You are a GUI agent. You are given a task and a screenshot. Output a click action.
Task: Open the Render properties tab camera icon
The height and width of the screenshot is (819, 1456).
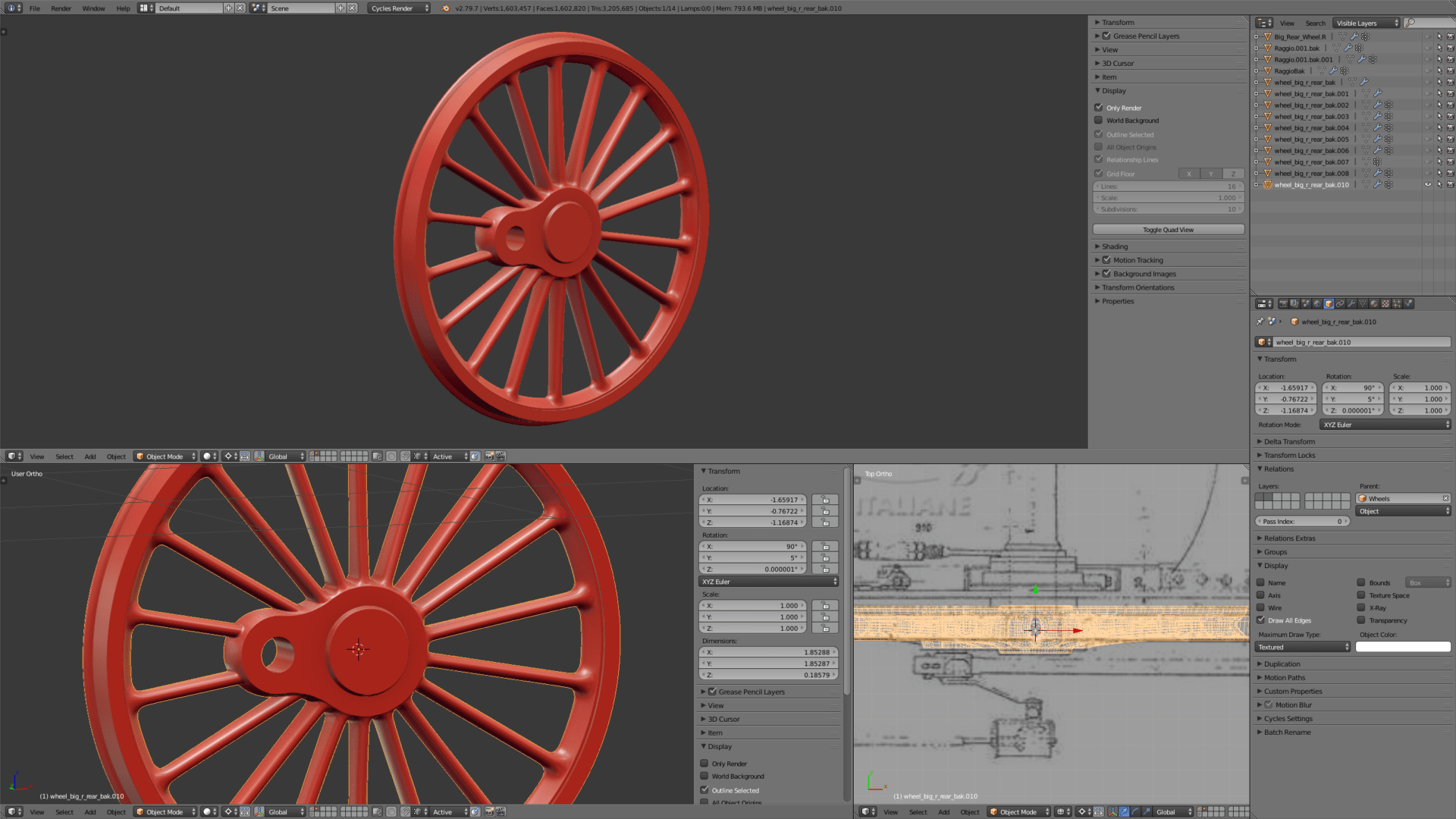[x=1283, y=303]
